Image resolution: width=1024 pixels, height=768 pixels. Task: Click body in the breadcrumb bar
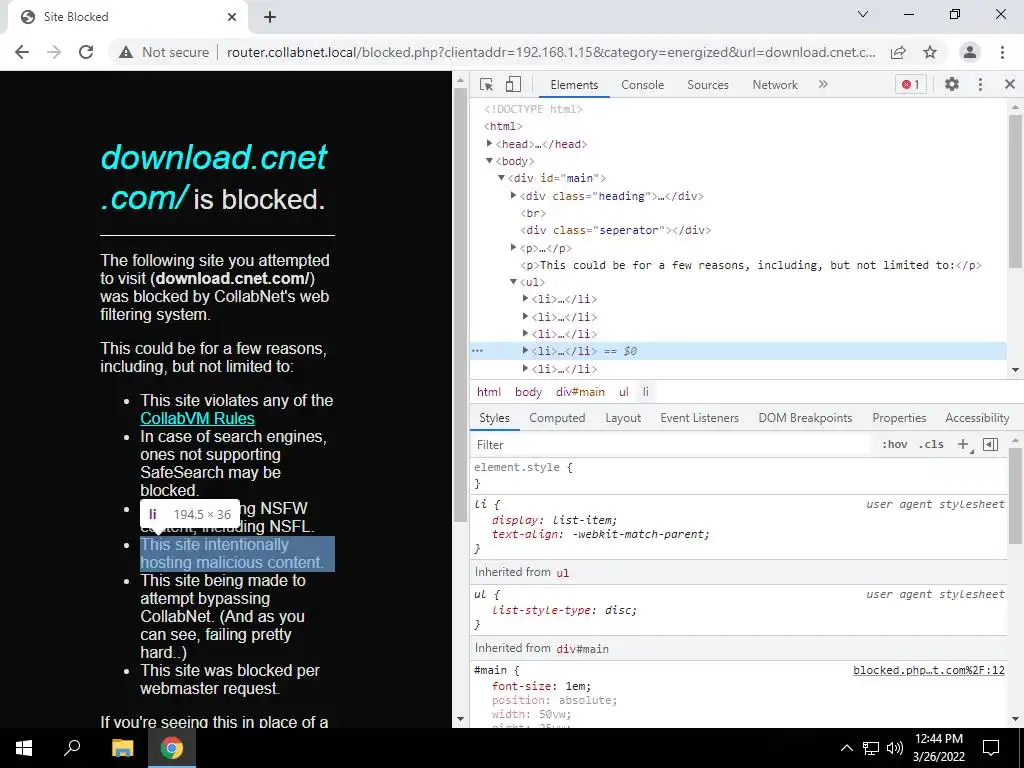tap(528, 392)
